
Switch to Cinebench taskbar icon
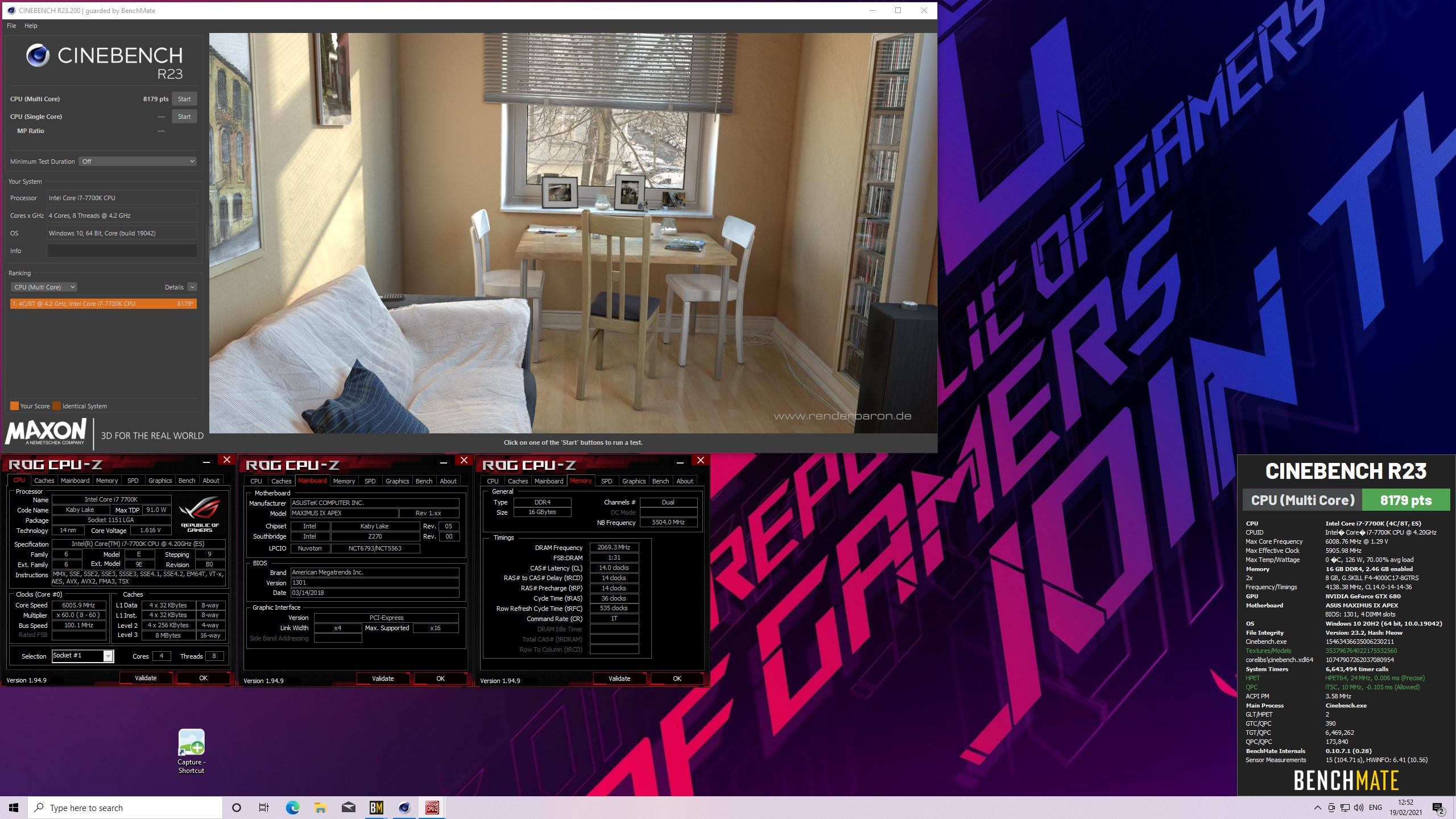coord(404,808)
